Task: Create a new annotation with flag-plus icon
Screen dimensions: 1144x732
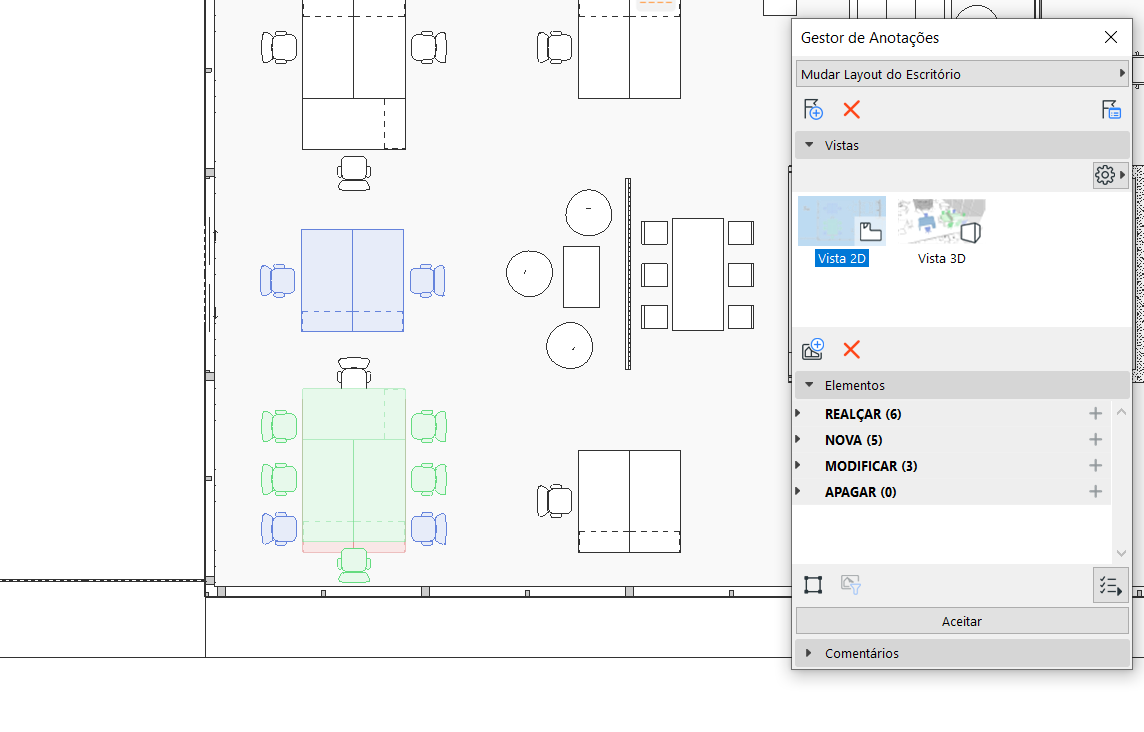Action: (813, 110)
